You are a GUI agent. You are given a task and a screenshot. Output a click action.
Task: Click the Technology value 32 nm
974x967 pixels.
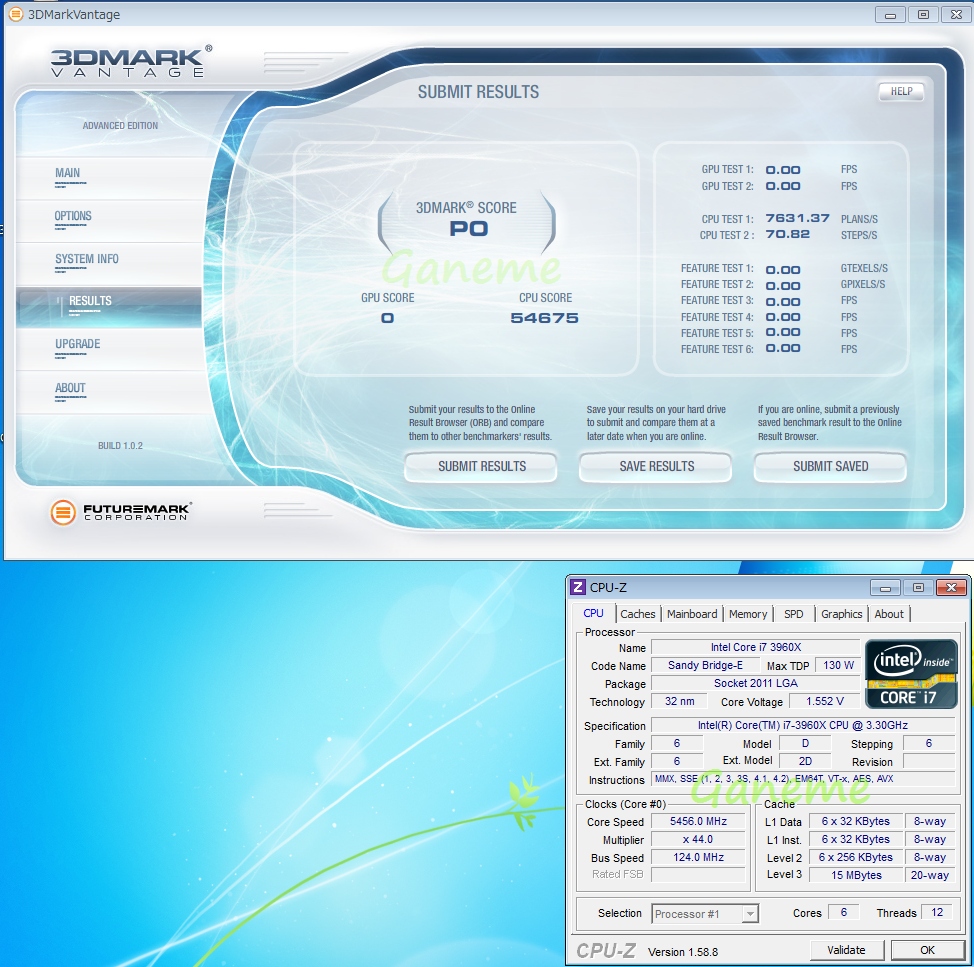coord(680,701)
